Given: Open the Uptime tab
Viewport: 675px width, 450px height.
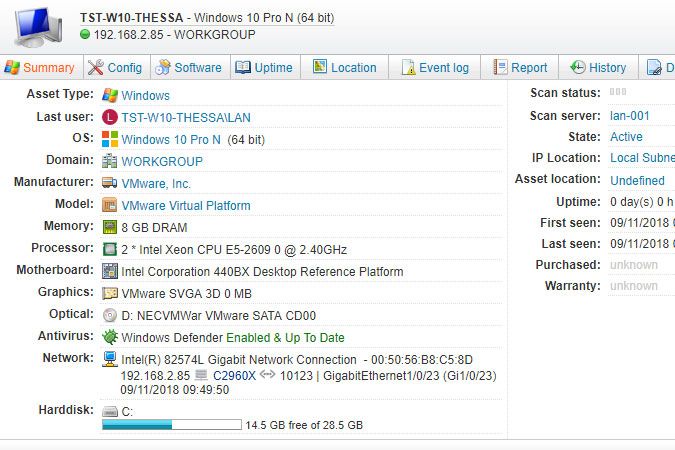Looking at the screenshot, I should coord(264,67).
